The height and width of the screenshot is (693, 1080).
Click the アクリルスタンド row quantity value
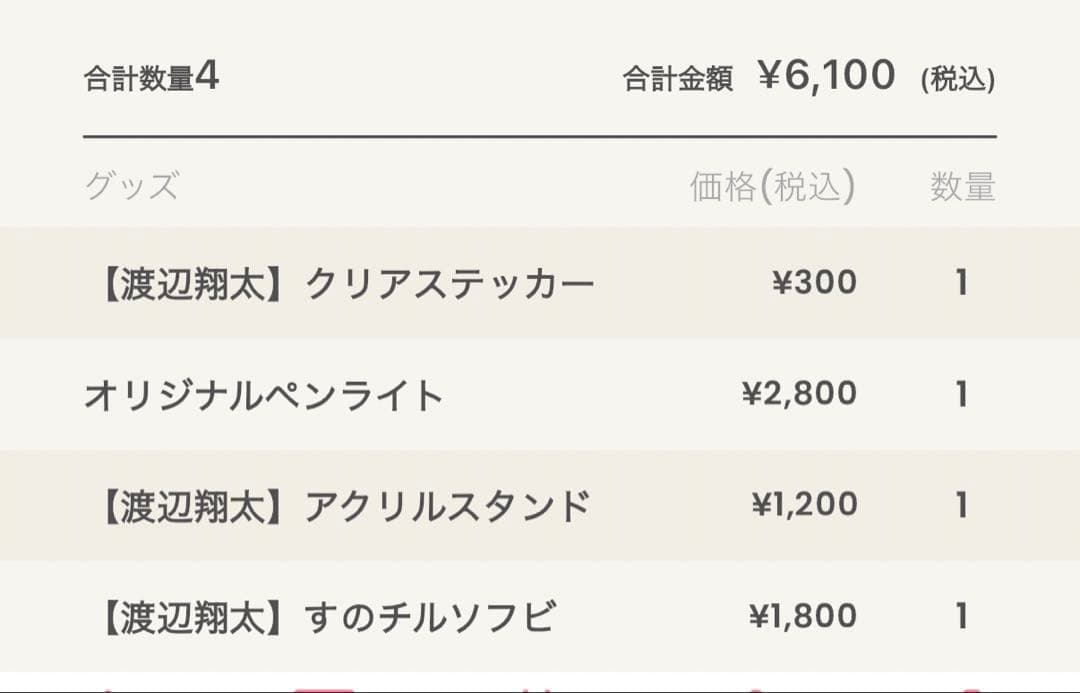961,505
